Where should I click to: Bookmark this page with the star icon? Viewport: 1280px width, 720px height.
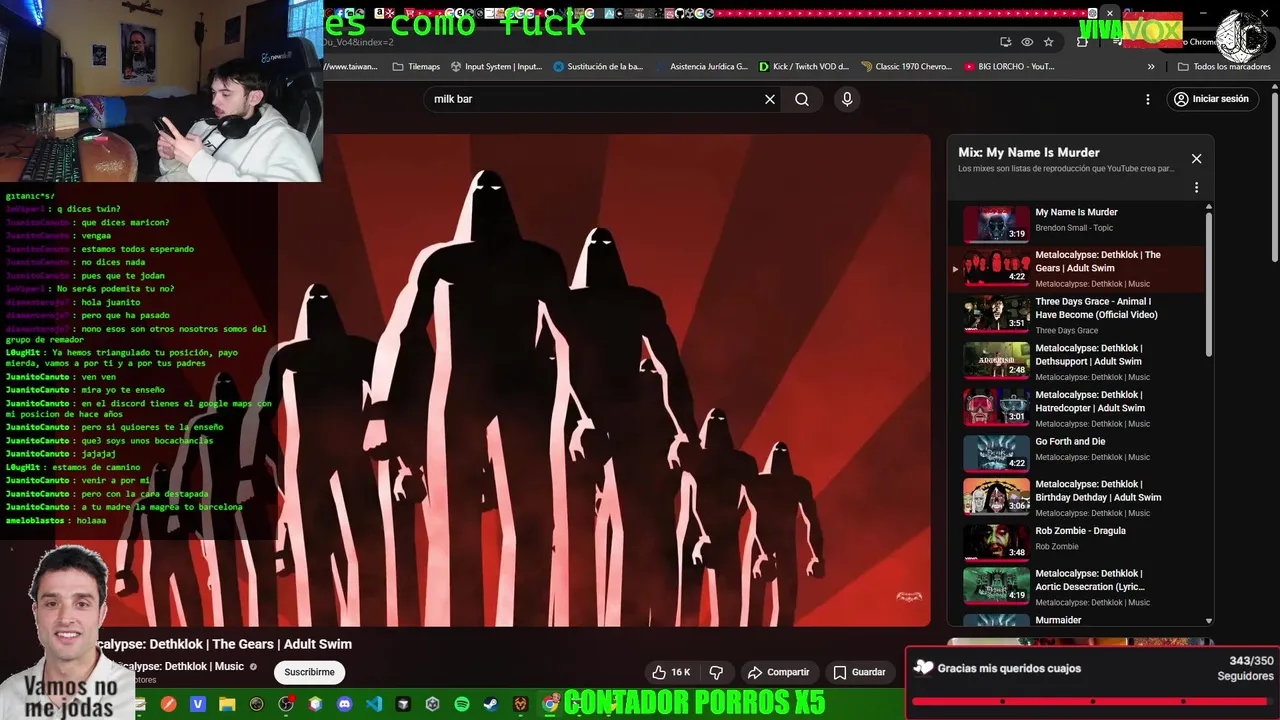tap(1048, 42)
